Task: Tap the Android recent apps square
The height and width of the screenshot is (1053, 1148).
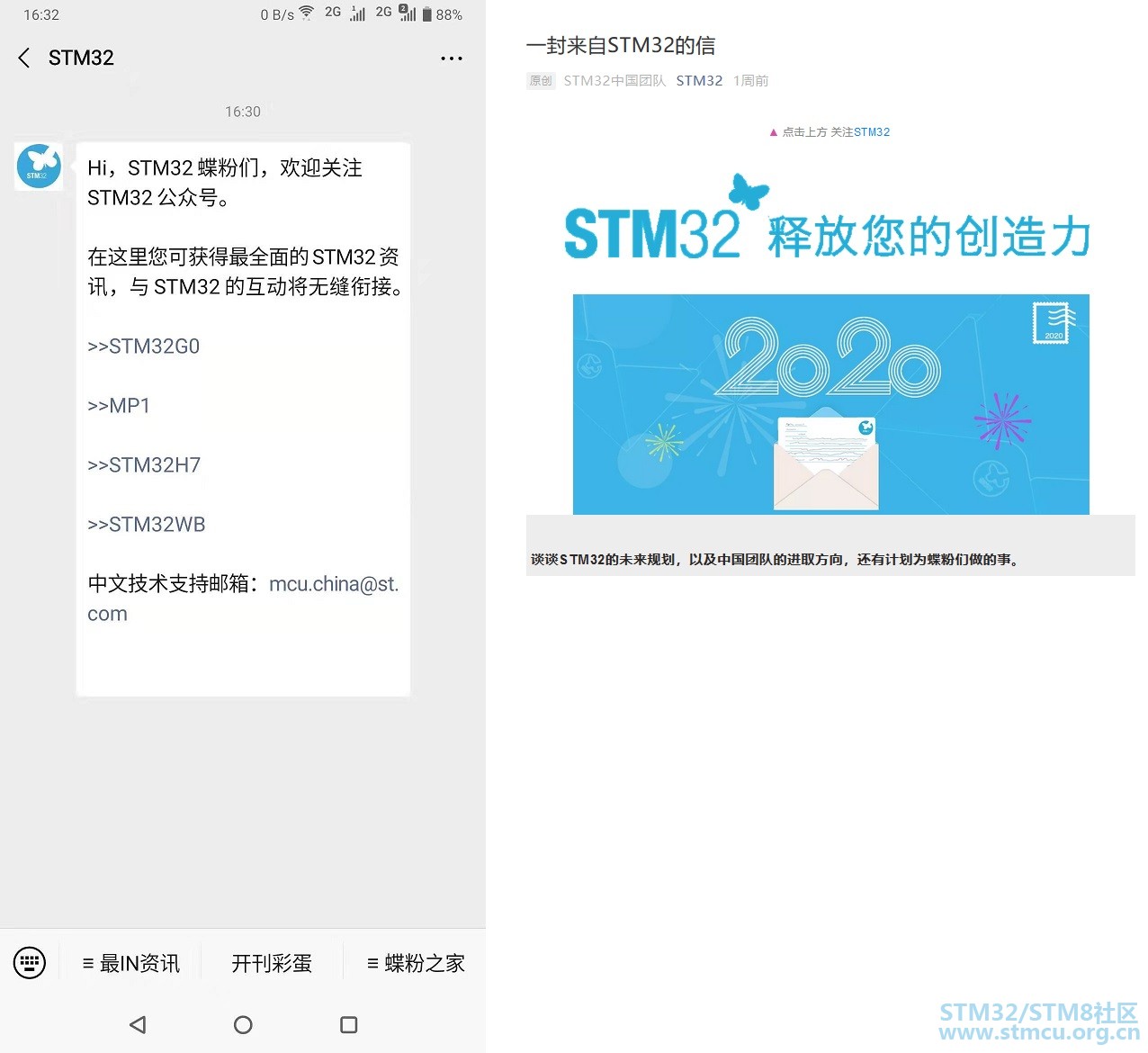Action: [x=349, y=1024]
